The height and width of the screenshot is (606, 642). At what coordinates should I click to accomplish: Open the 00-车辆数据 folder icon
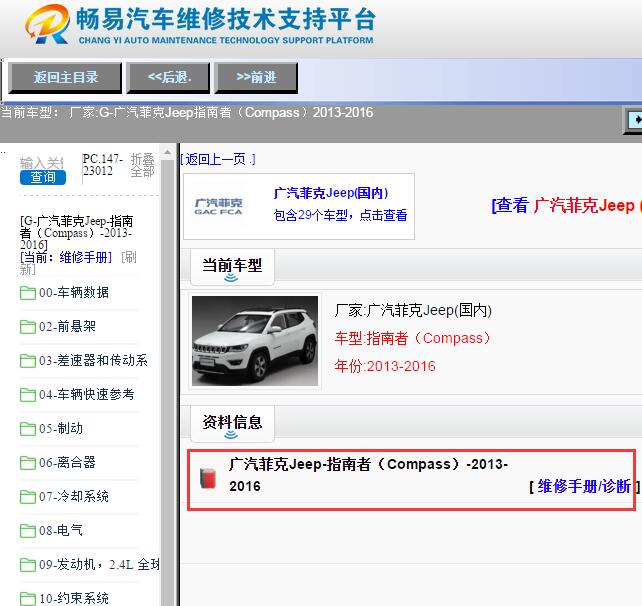coord(27,293)
